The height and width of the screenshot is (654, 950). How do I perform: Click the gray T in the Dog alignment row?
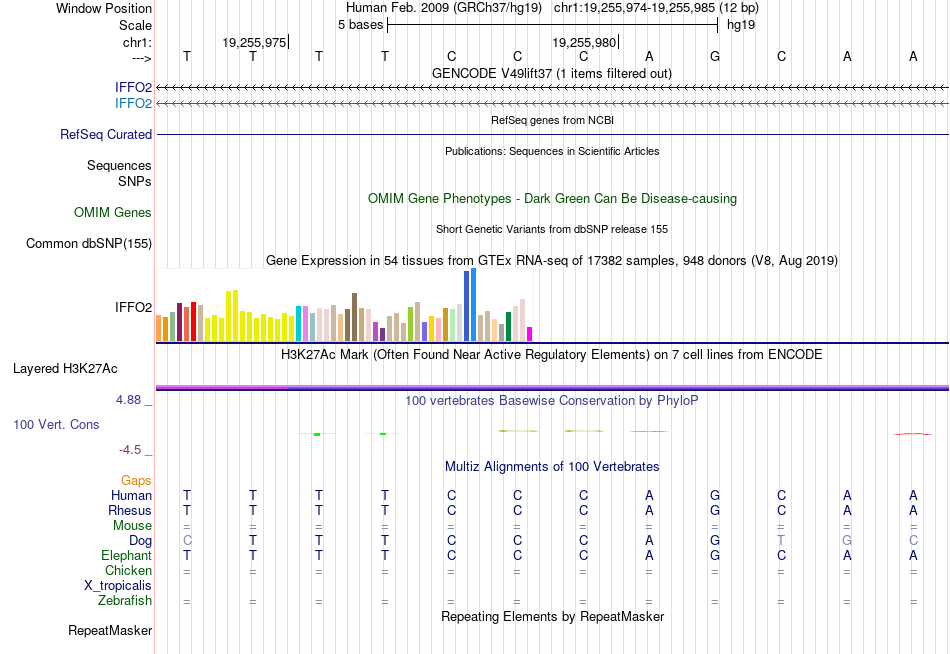(781, 541)
